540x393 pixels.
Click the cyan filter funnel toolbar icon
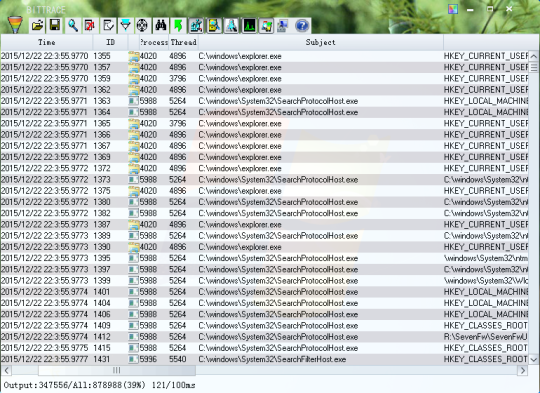coord(125,25)
